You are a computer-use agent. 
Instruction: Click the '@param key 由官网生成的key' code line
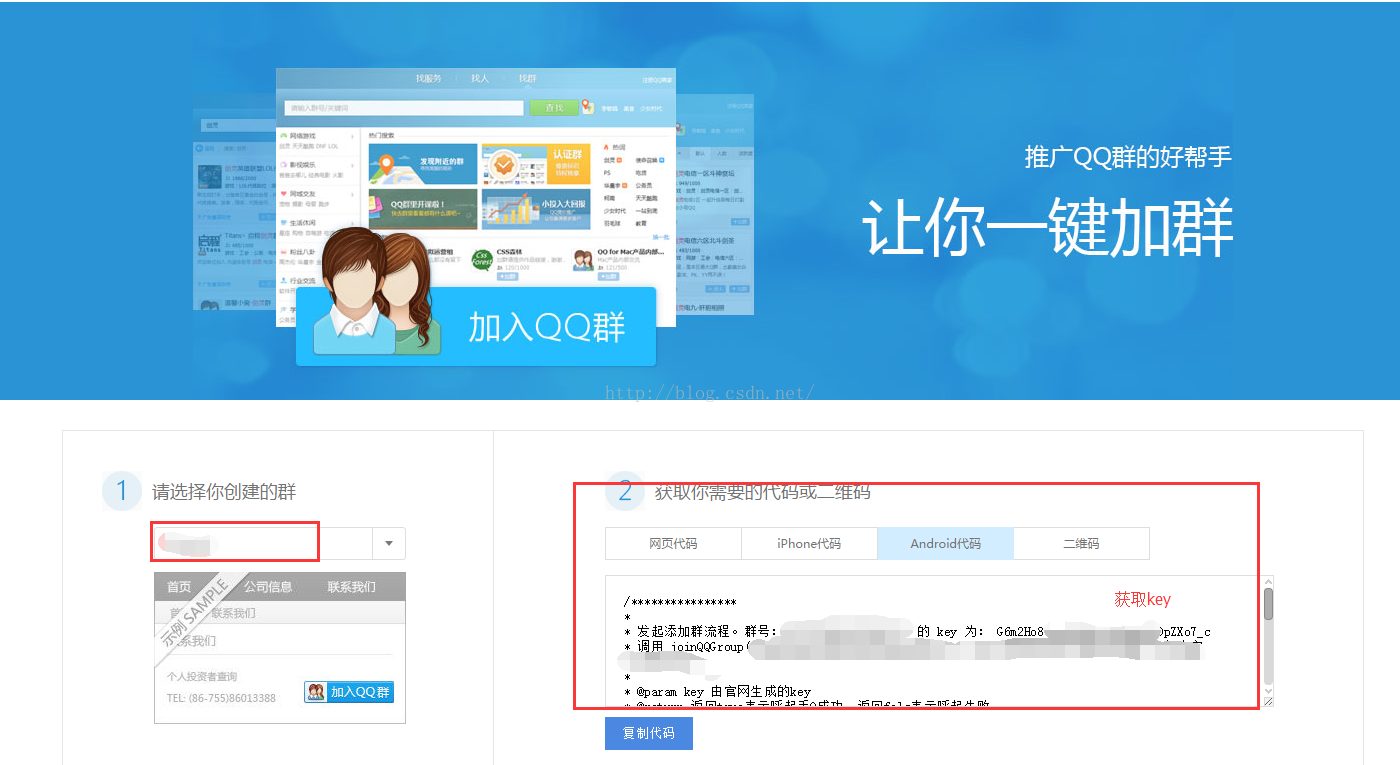pyautogui.click(x=717, y=692)
